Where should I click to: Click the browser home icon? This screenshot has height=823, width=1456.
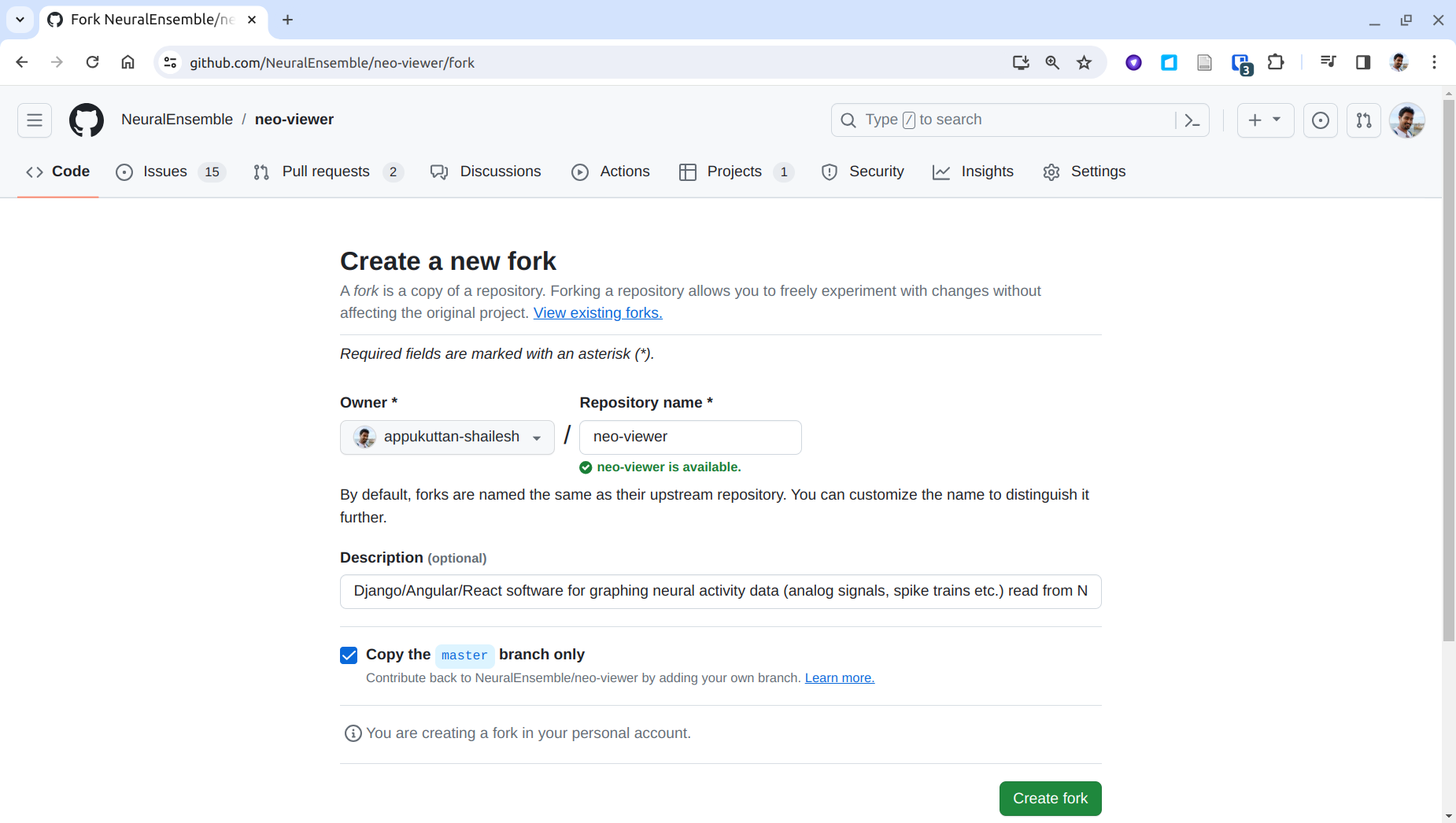point(128,62)
